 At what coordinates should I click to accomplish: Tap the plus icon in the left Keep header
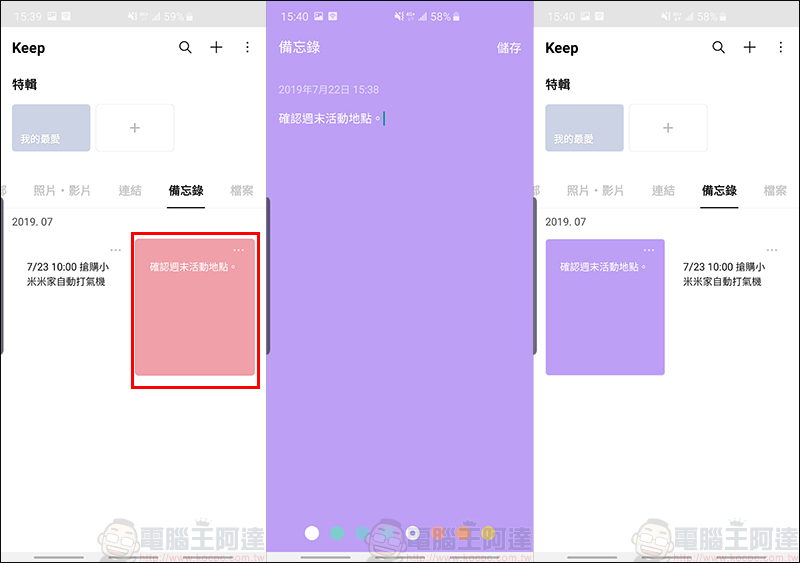[x=216, y=48]
